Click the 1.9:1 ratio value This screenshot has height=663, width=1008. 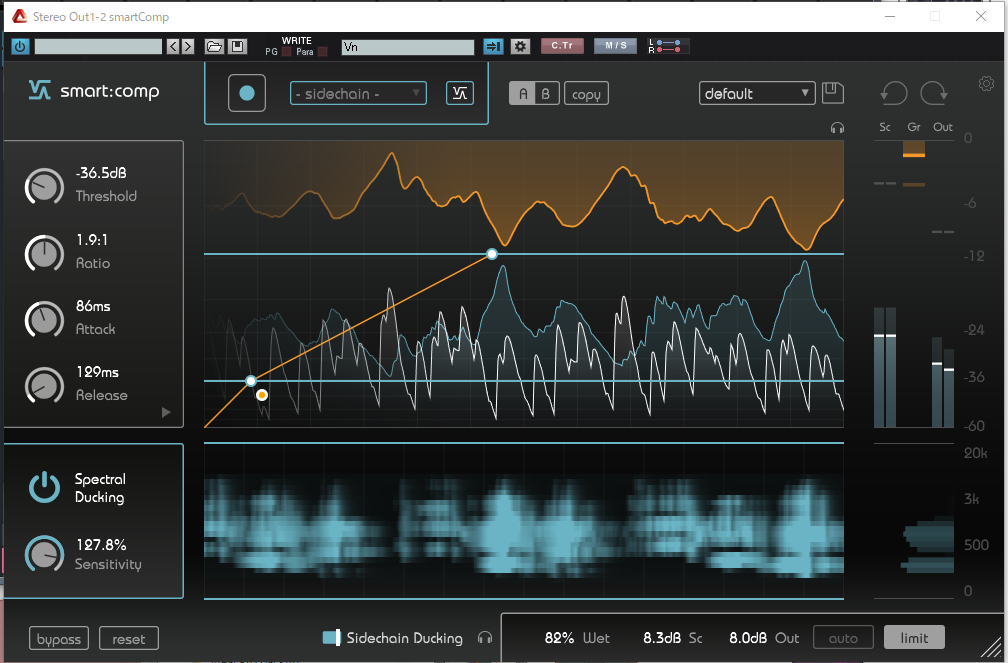(92, 240)
